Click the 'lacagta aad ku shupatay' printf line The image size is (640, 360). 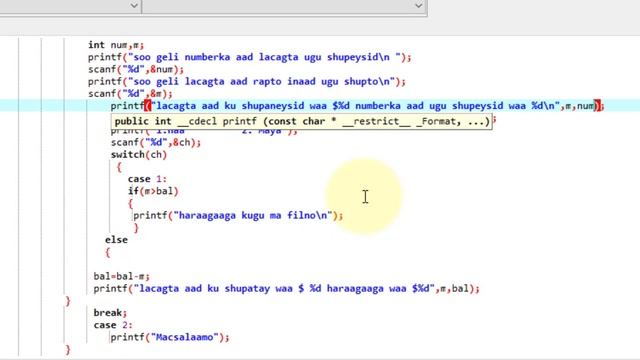click(287, 289)
